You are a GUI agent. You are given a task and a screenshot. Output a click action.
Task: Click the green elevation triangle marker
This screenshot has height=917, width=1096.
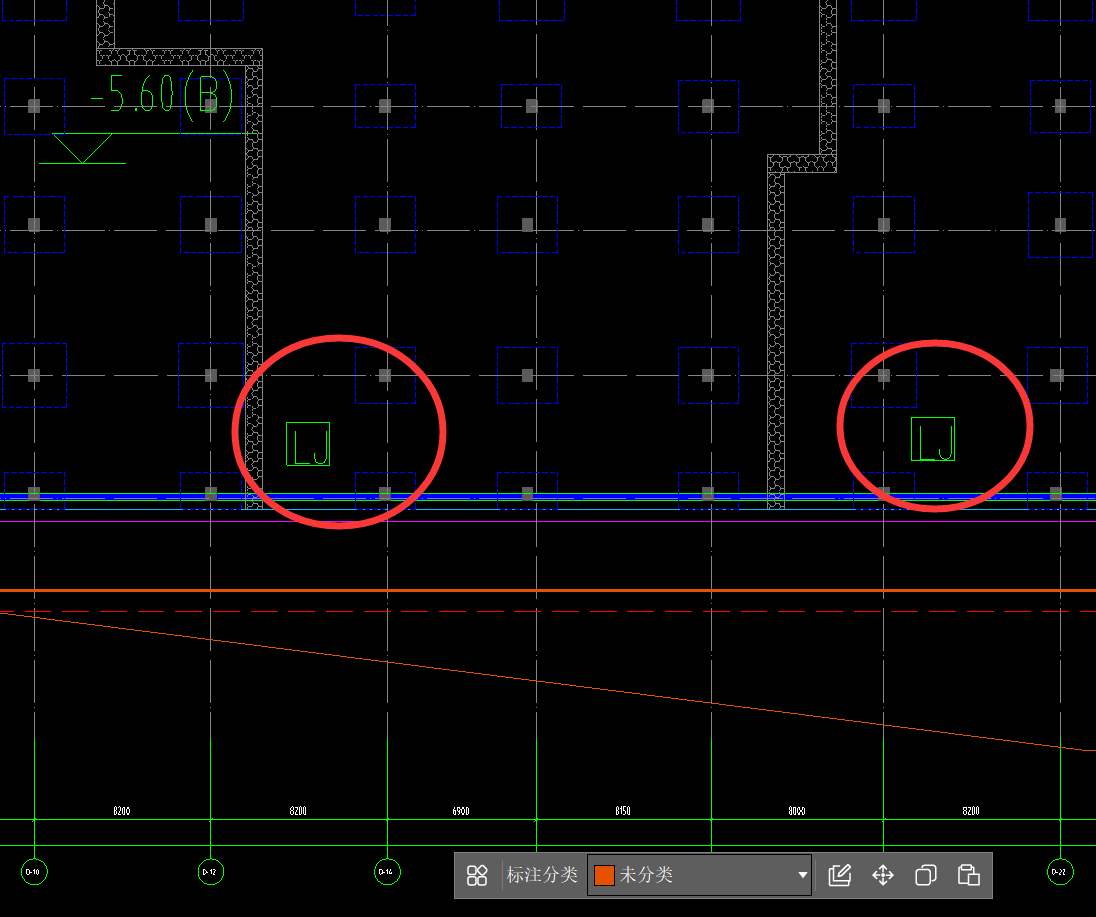click(x=82, y=148)
